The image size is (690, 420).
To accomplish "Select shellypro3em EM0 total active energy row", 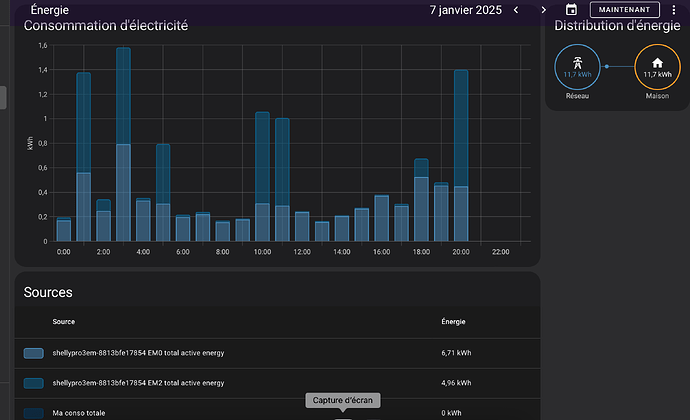I will click(x=277, y=353).
